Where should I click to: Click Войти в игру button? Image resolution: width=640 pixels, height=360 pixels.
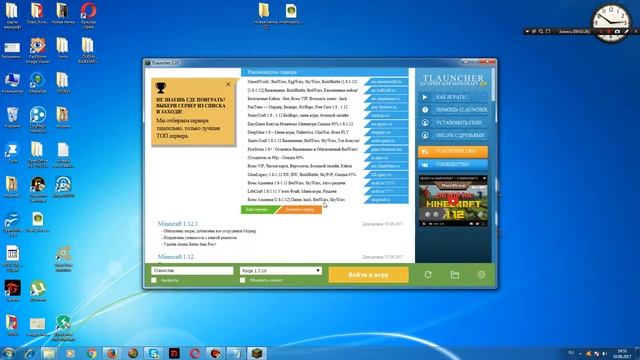pos(369,275)
